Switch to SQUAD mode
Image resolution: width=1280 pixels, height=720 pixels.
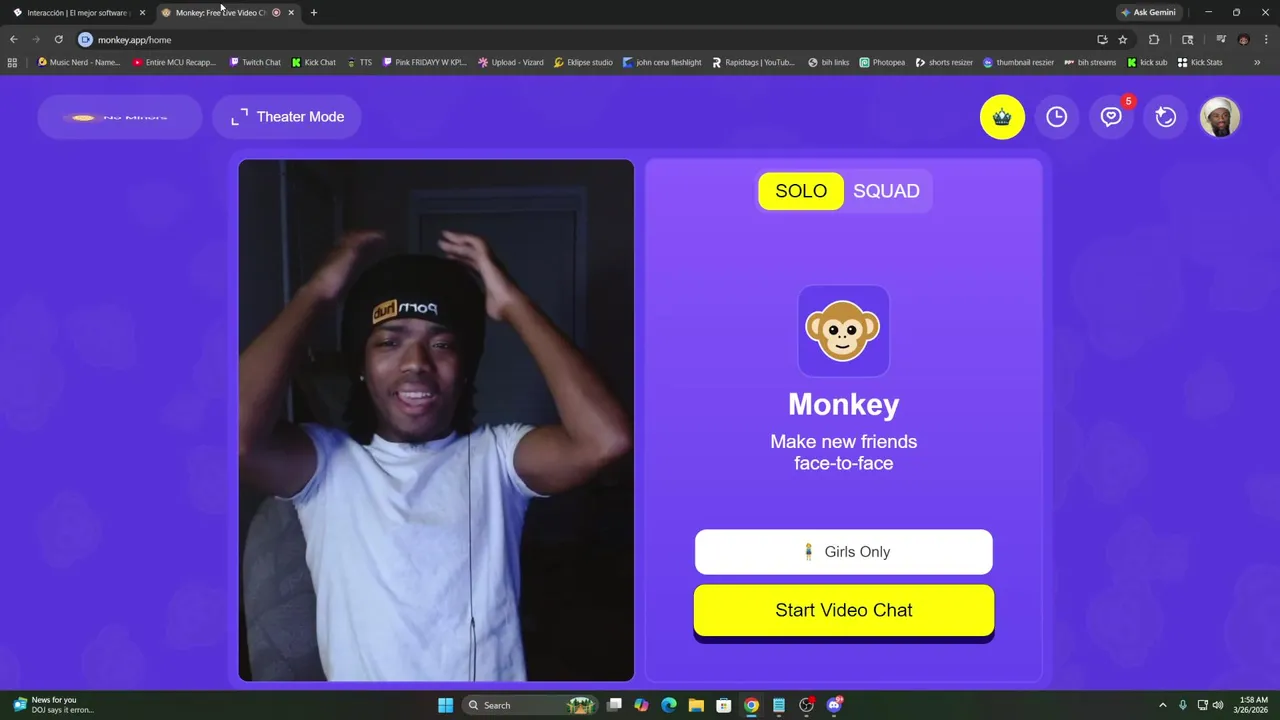[x=886, y=191]
